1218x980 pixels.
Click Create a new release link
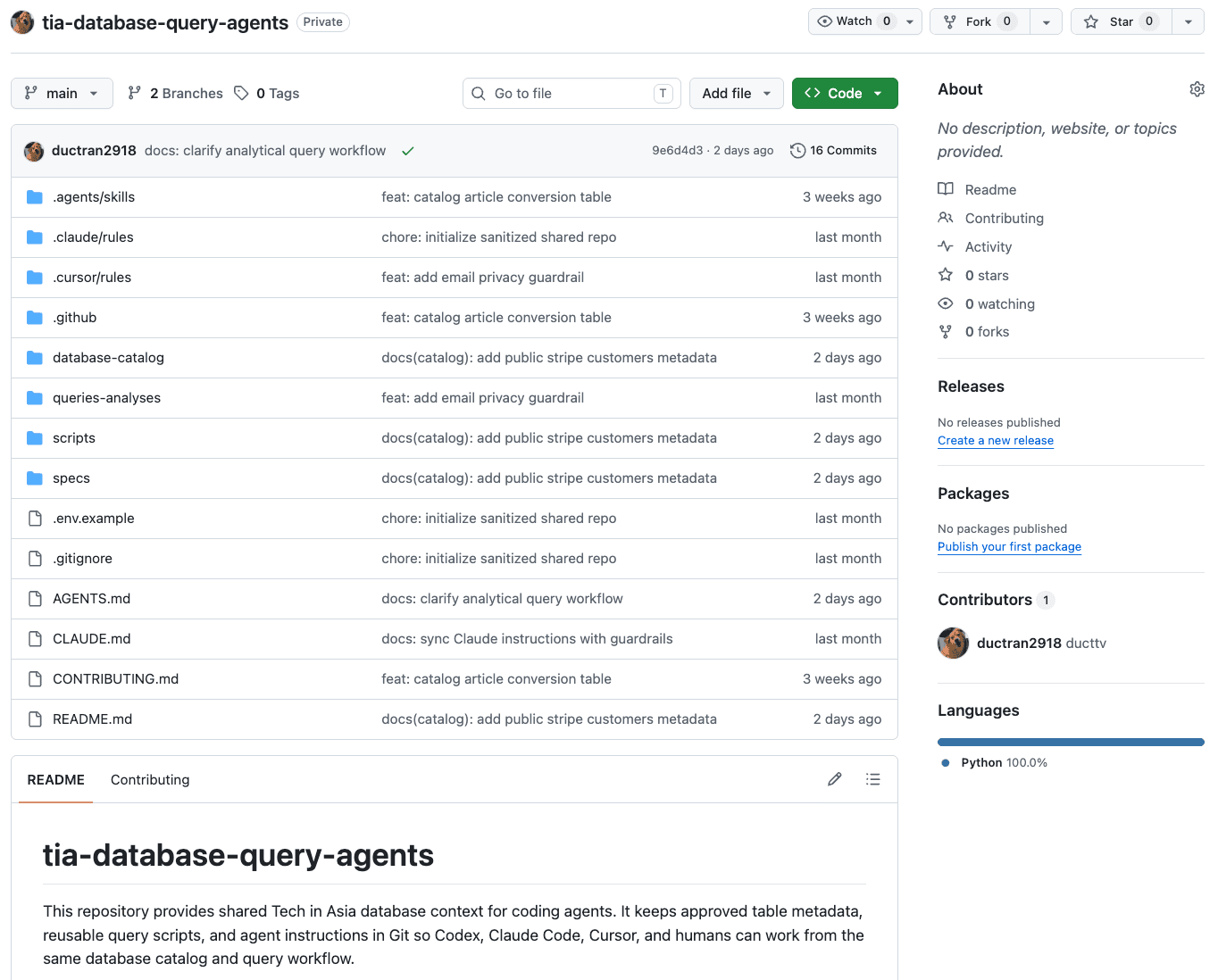pos(996,440)
